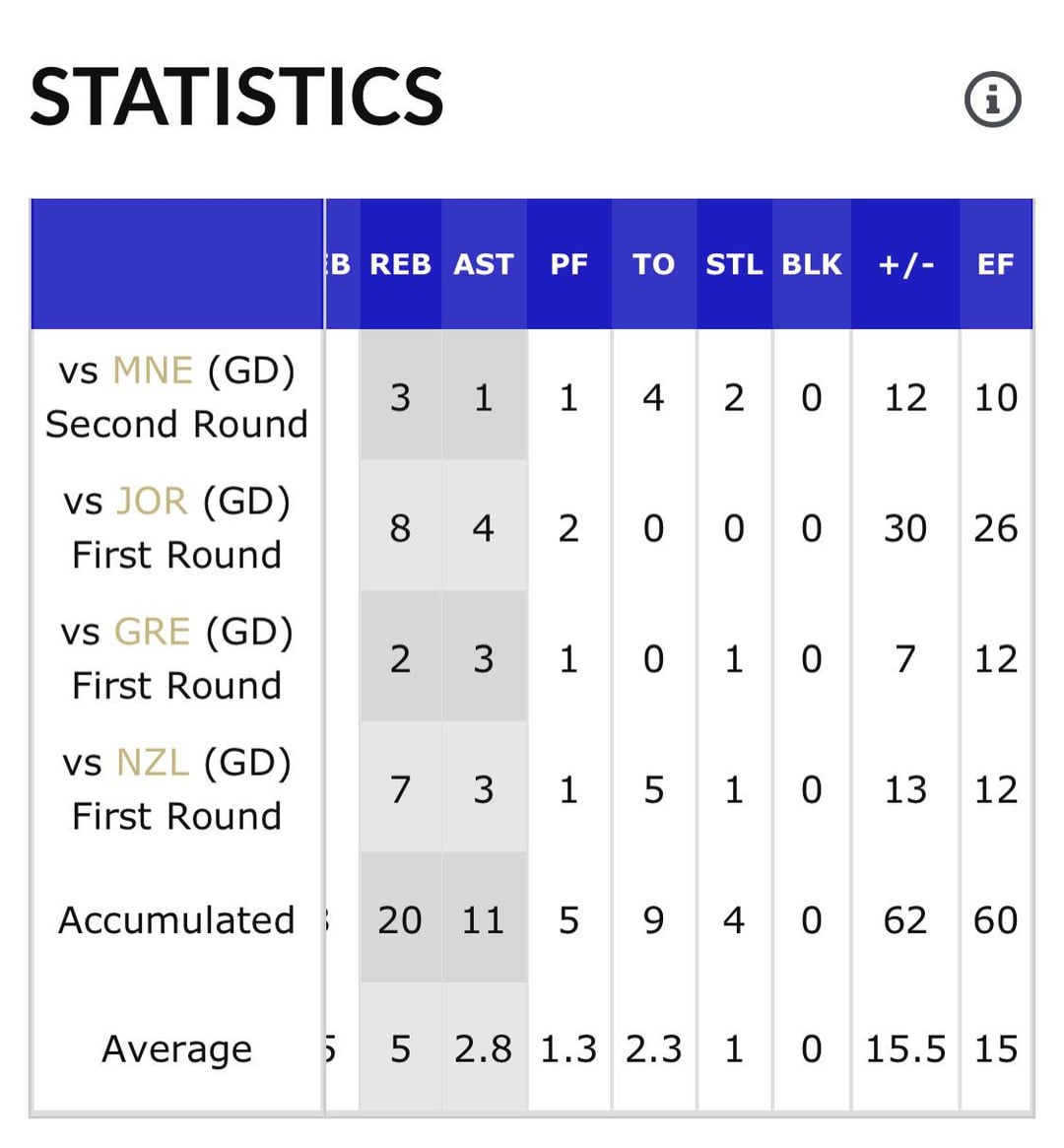Open the NZL team link
Viewport: 1064px width, 1148px height.
pos(153,763)
